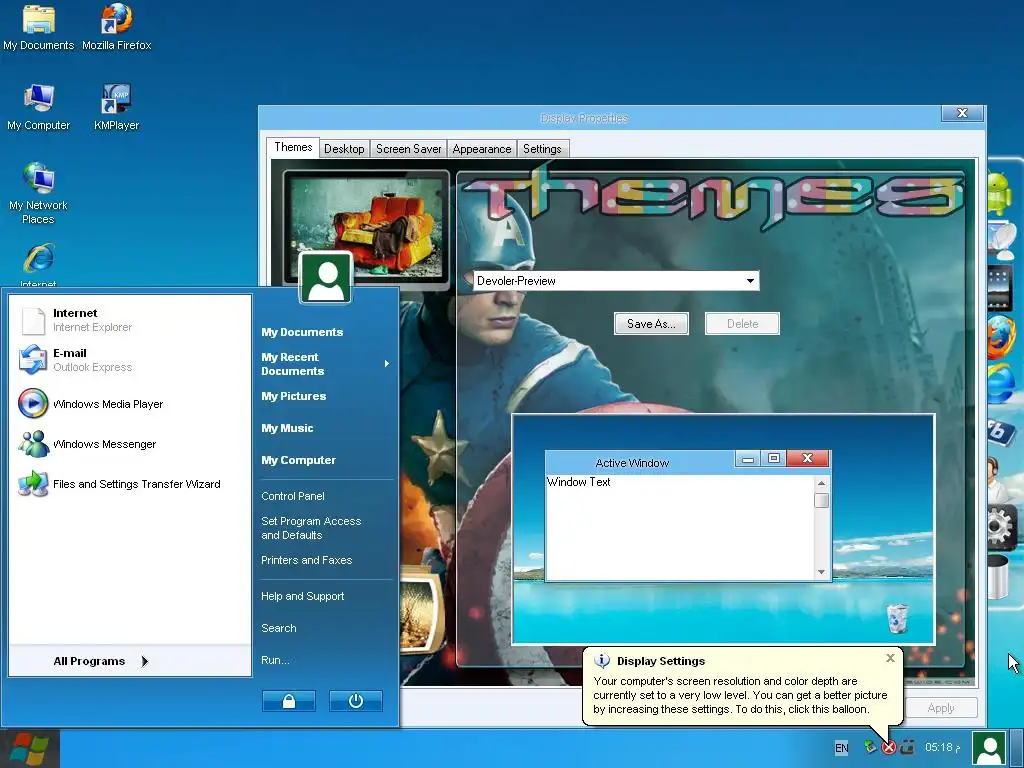Open the Screen Saver tab
Image resolution: width=1024 pixels, height=768 pixels.
409,149
